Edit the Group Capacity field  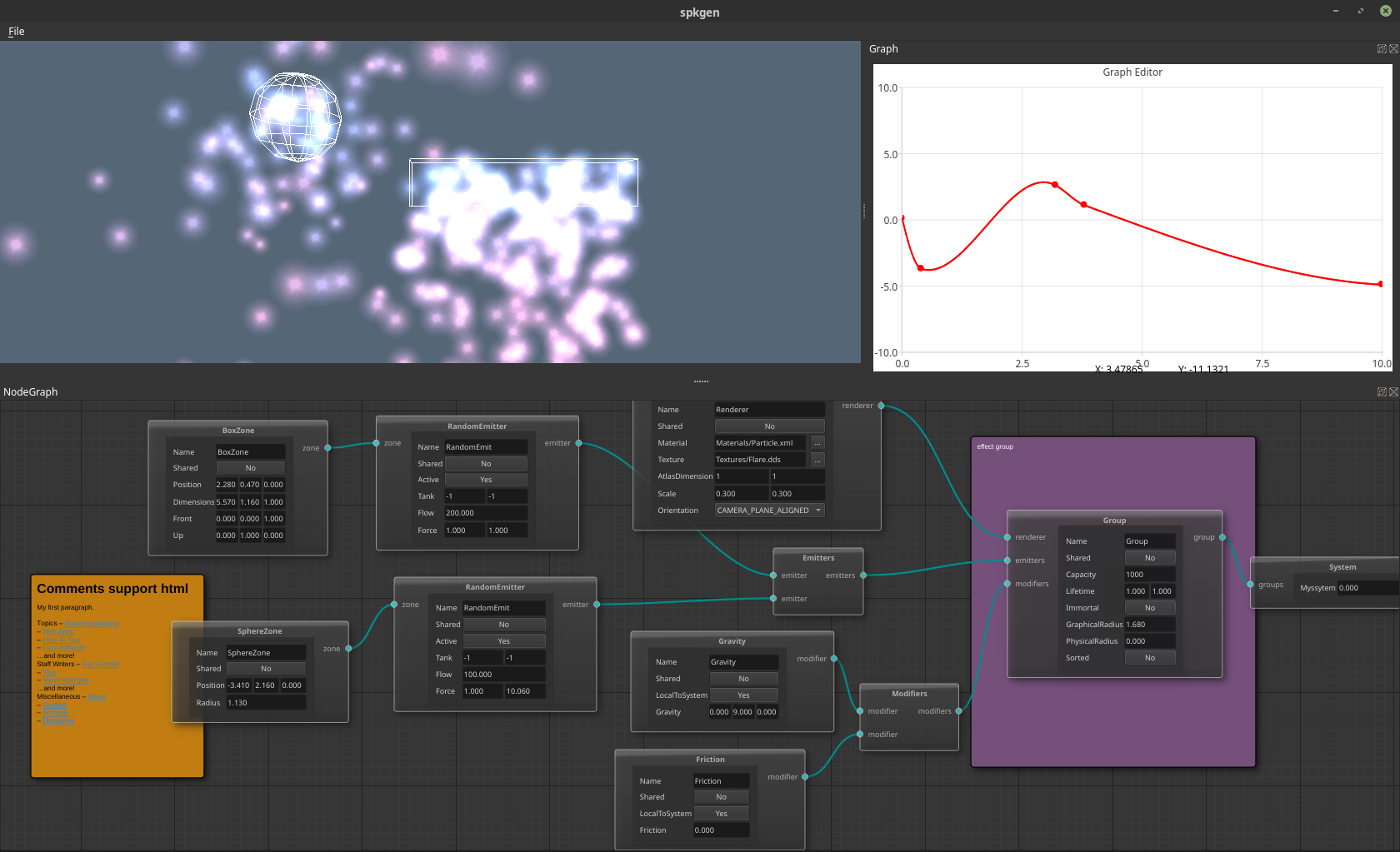(1150, 575)
